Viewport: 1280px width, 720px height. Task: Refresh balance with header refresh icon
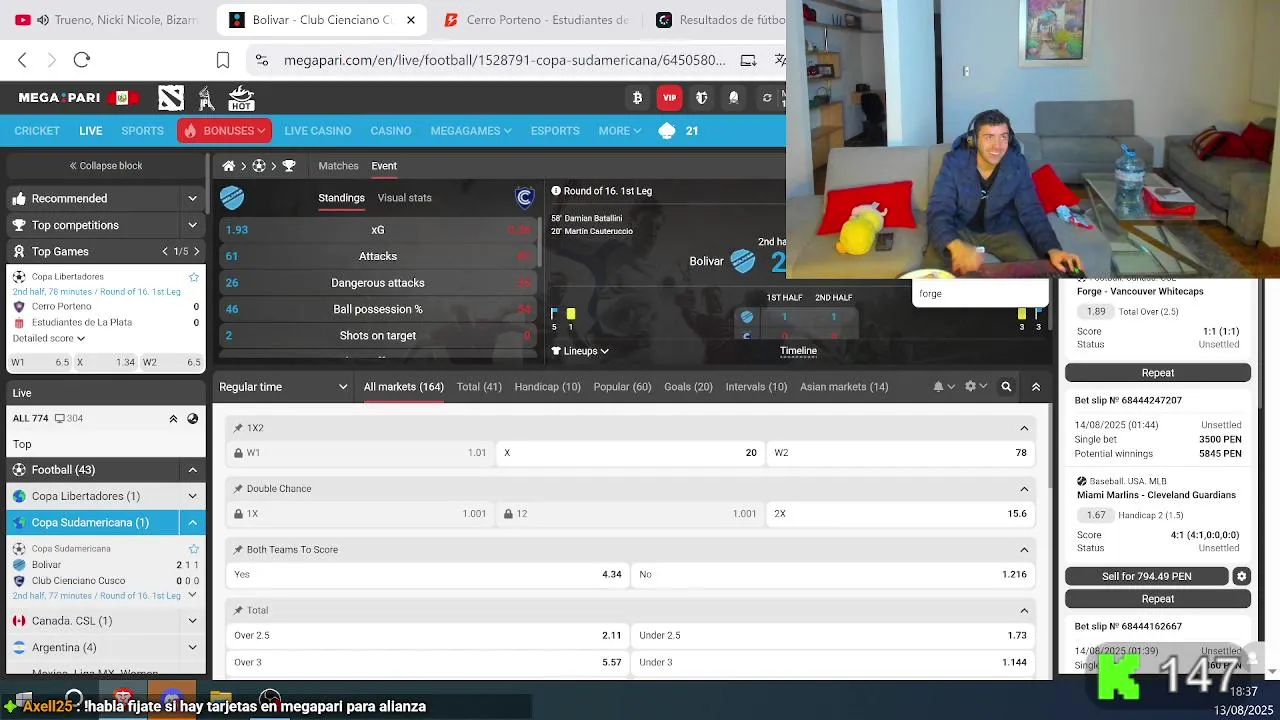click(x=767, y=98)
